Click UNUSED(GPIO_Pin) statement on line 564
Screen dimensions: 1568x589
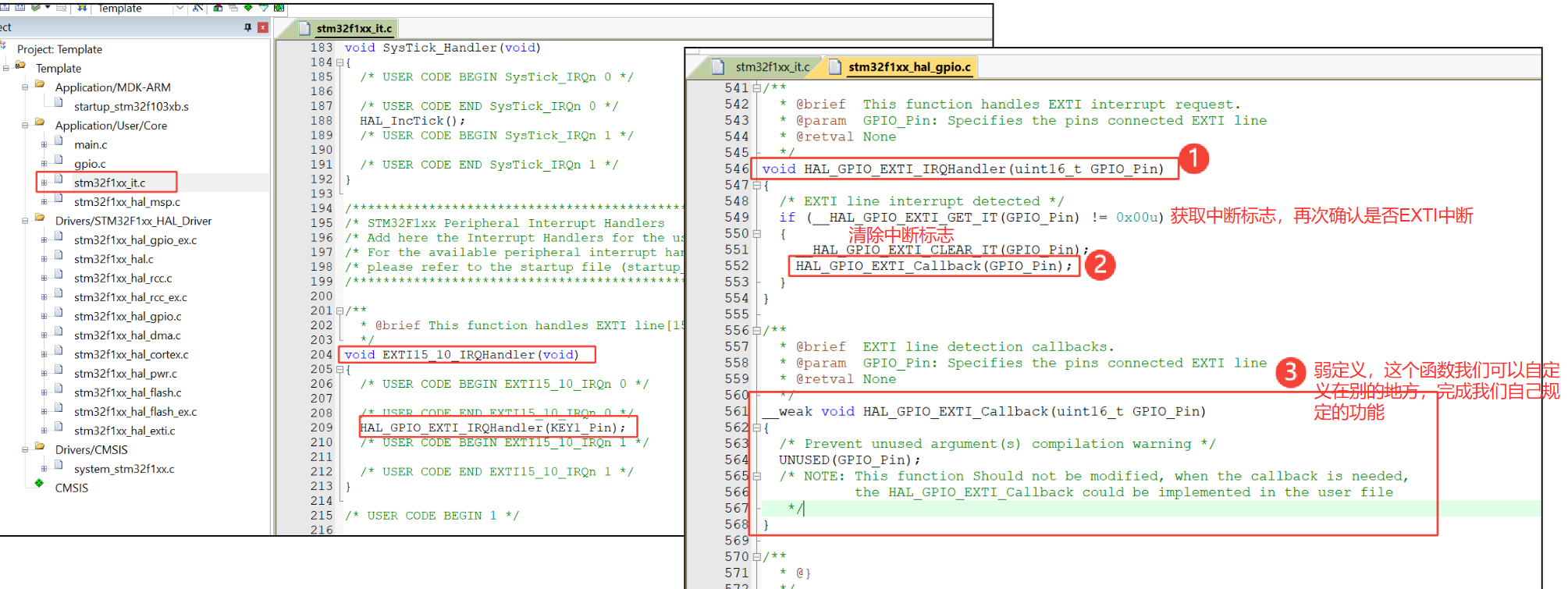849,460
